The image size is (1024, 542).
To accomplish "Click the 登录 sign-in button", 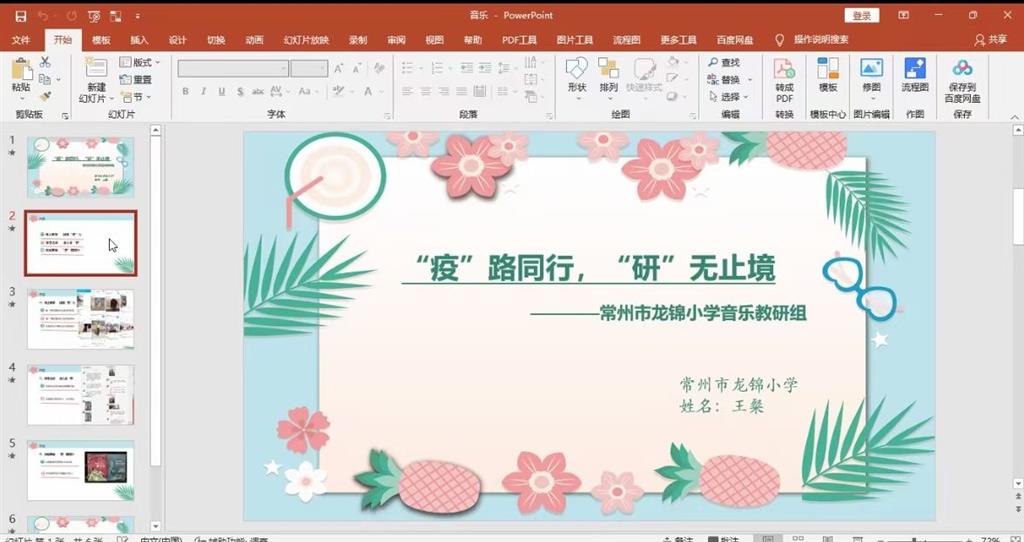I will click(862, 16).
